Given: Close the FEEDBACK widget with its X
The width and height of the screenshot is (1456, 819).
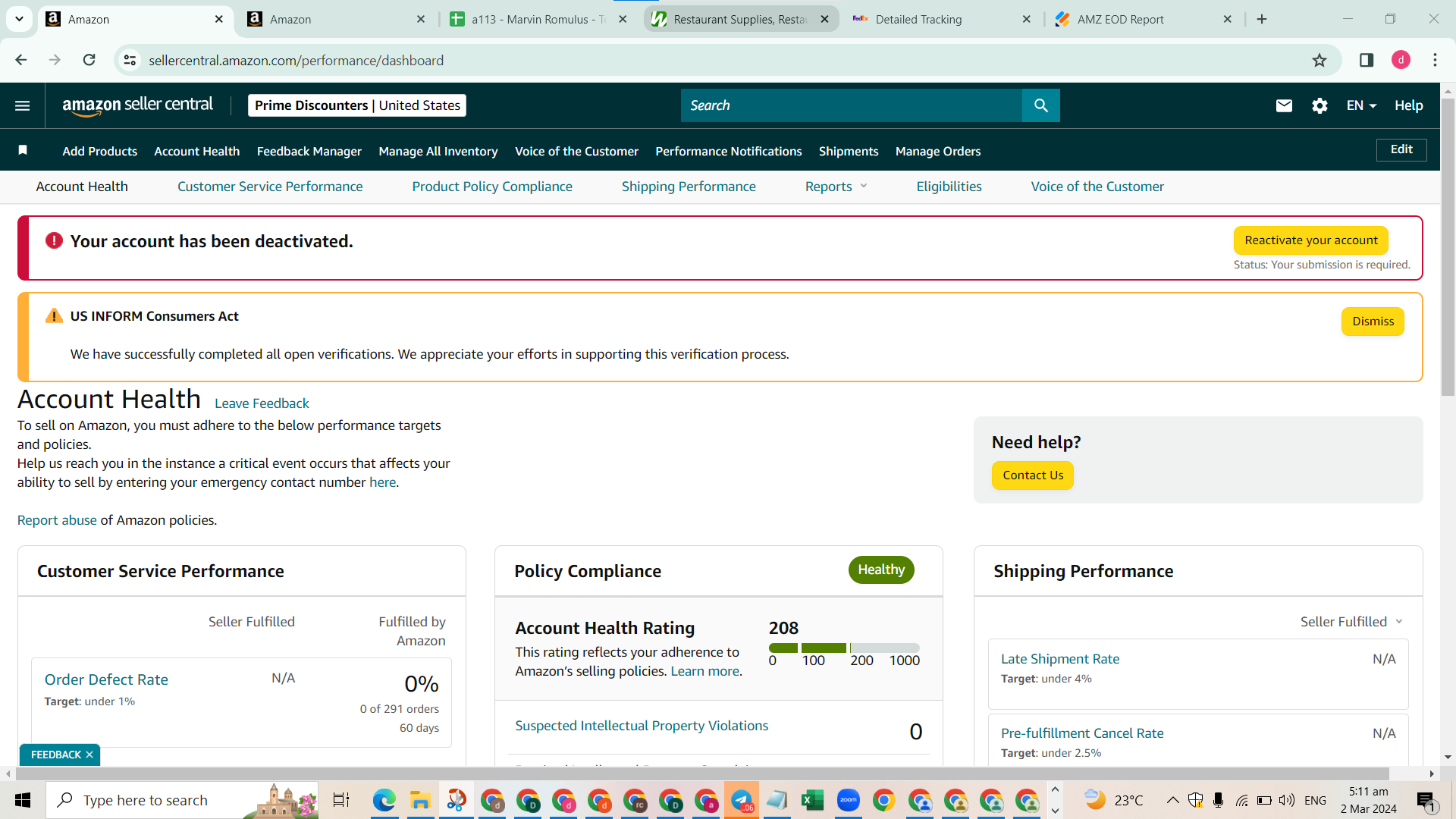Looking at the screenshot, I should pyautogui.click(x=89, y=755).
